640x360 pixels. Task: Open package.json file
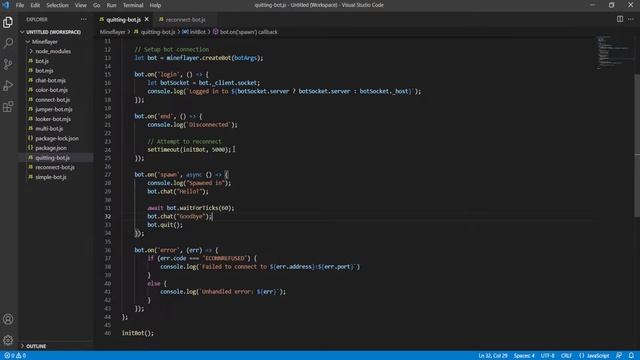pyautogui.click(x=51, y=148)
